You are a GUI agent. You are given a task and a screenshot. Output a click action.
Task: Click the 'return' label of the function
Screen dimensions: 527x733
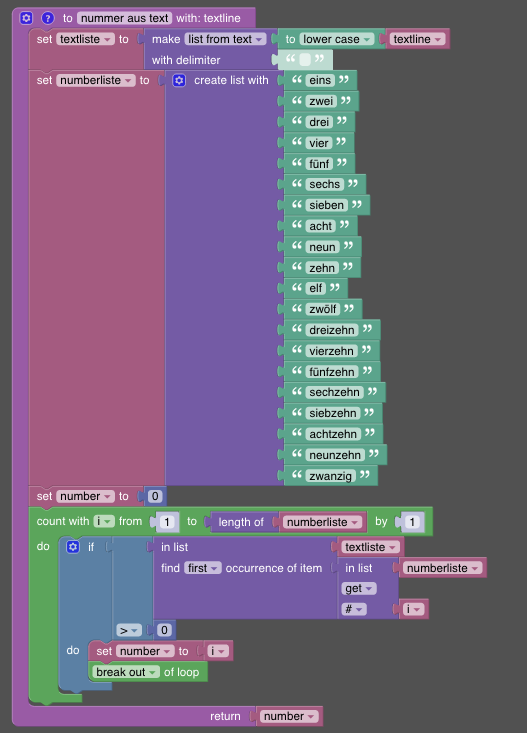[x=225, y=716]
